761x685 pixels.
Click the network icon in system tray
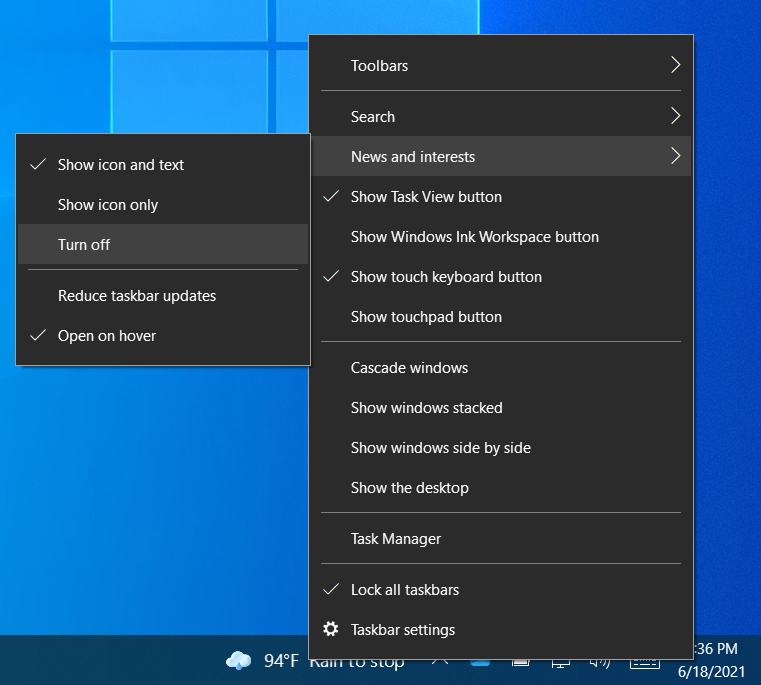point(560,661)
